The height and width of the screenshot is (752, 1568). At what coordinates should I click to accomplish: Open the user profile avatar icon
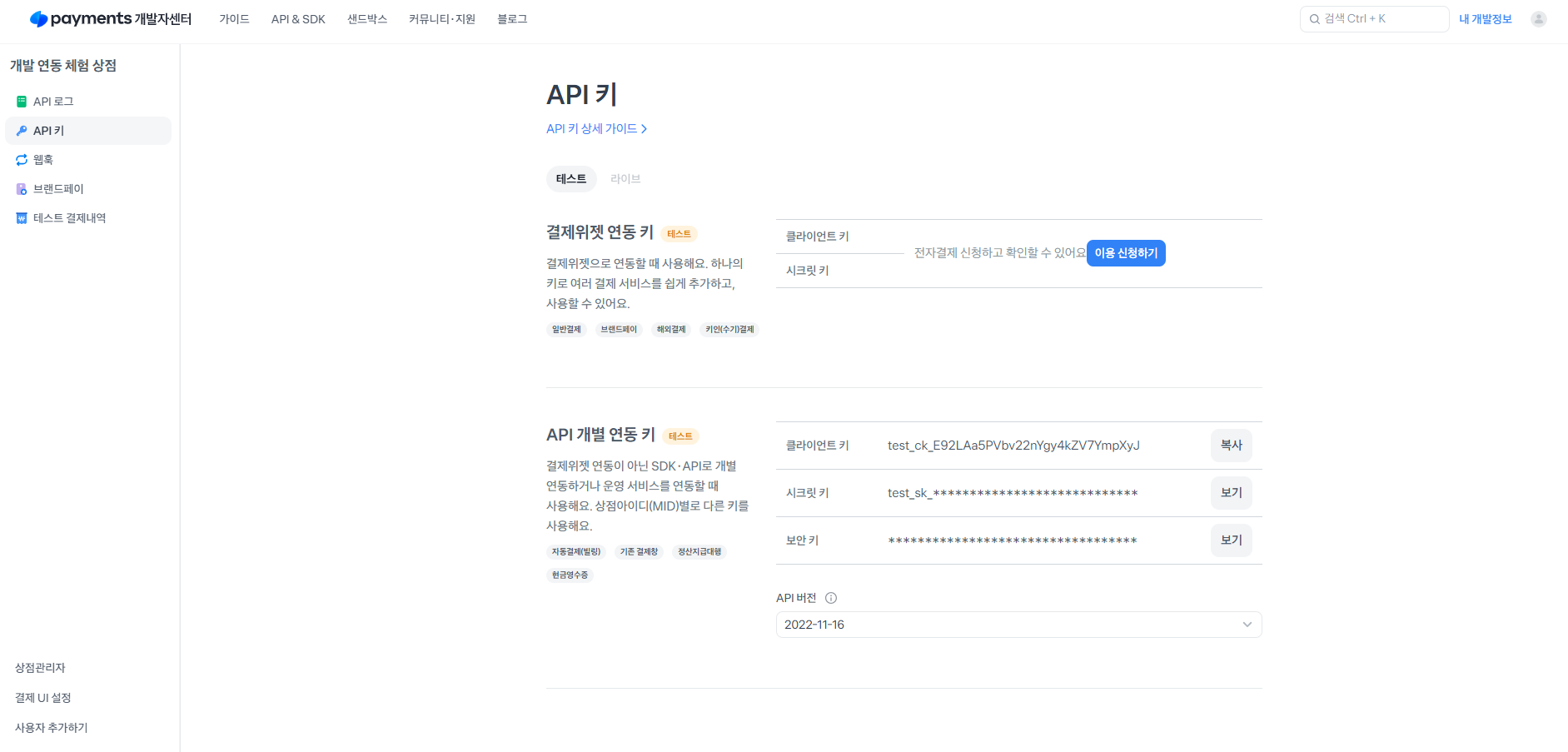point(1538,19)
